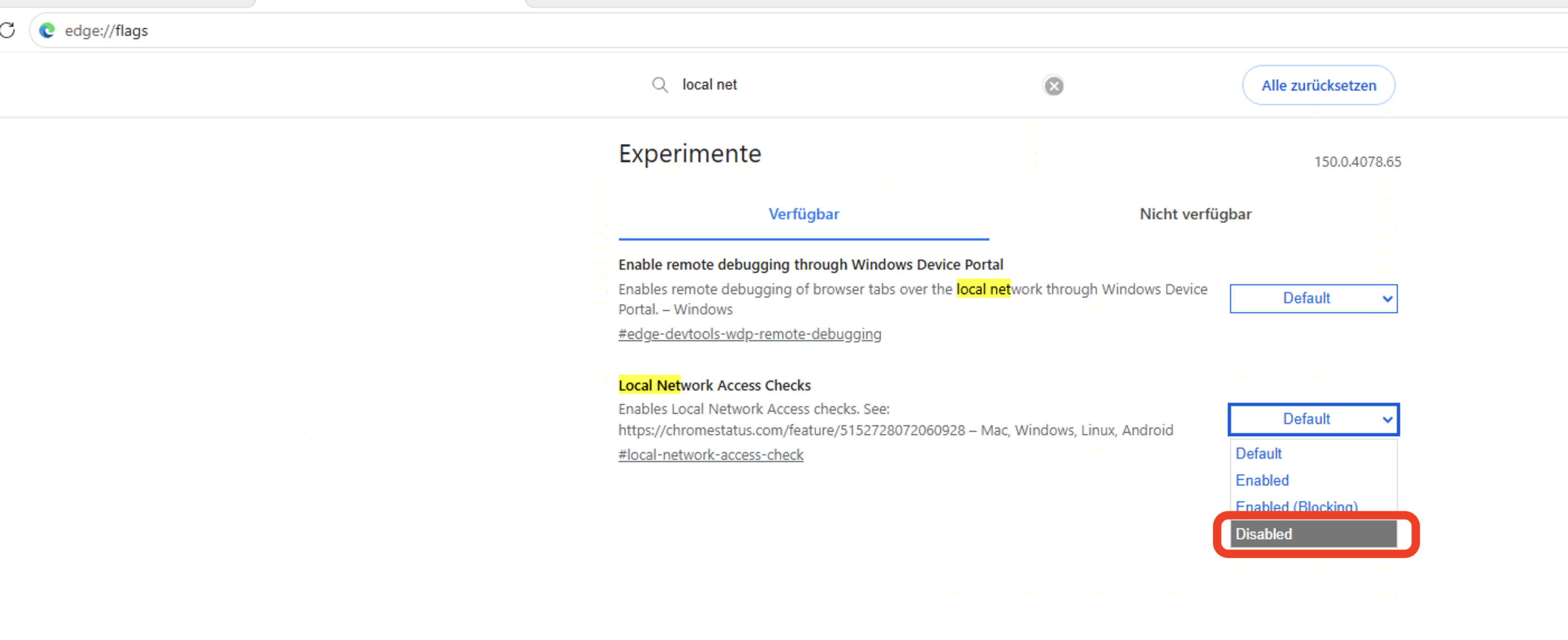The image size is (1568, 640).
Task: Click the 'Enable remote debugging through Windows Device Portal' title
Action: 810,265
